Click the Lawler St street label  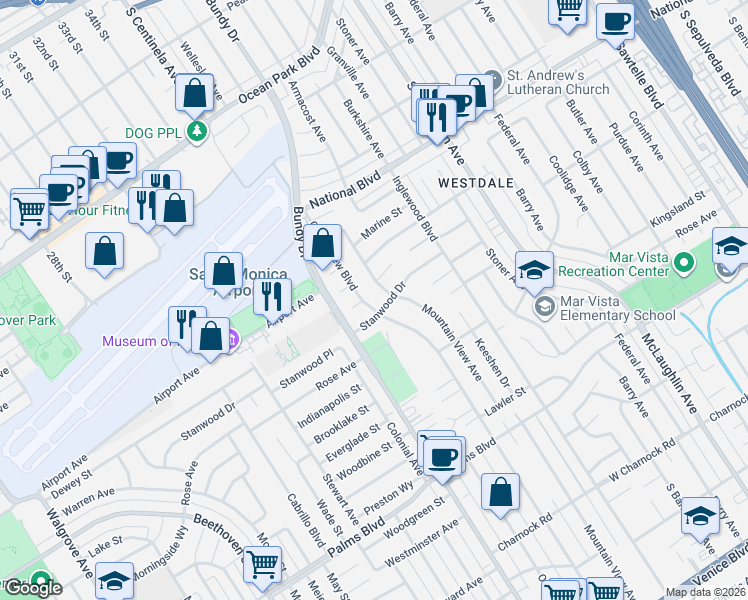[x=505, y=401]
